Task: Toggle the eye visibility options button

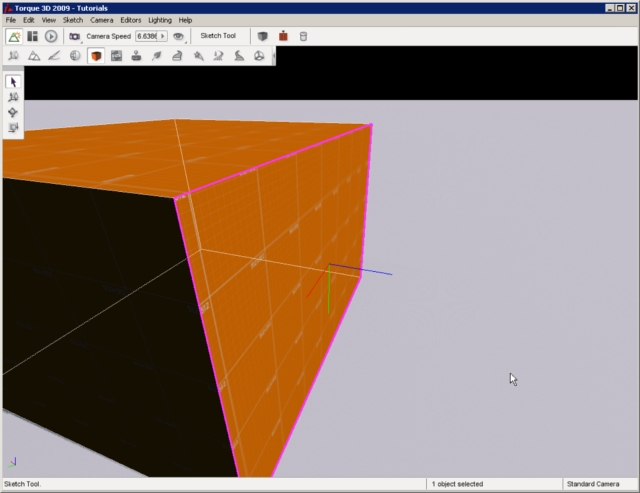Action: [x=179, y=36]
